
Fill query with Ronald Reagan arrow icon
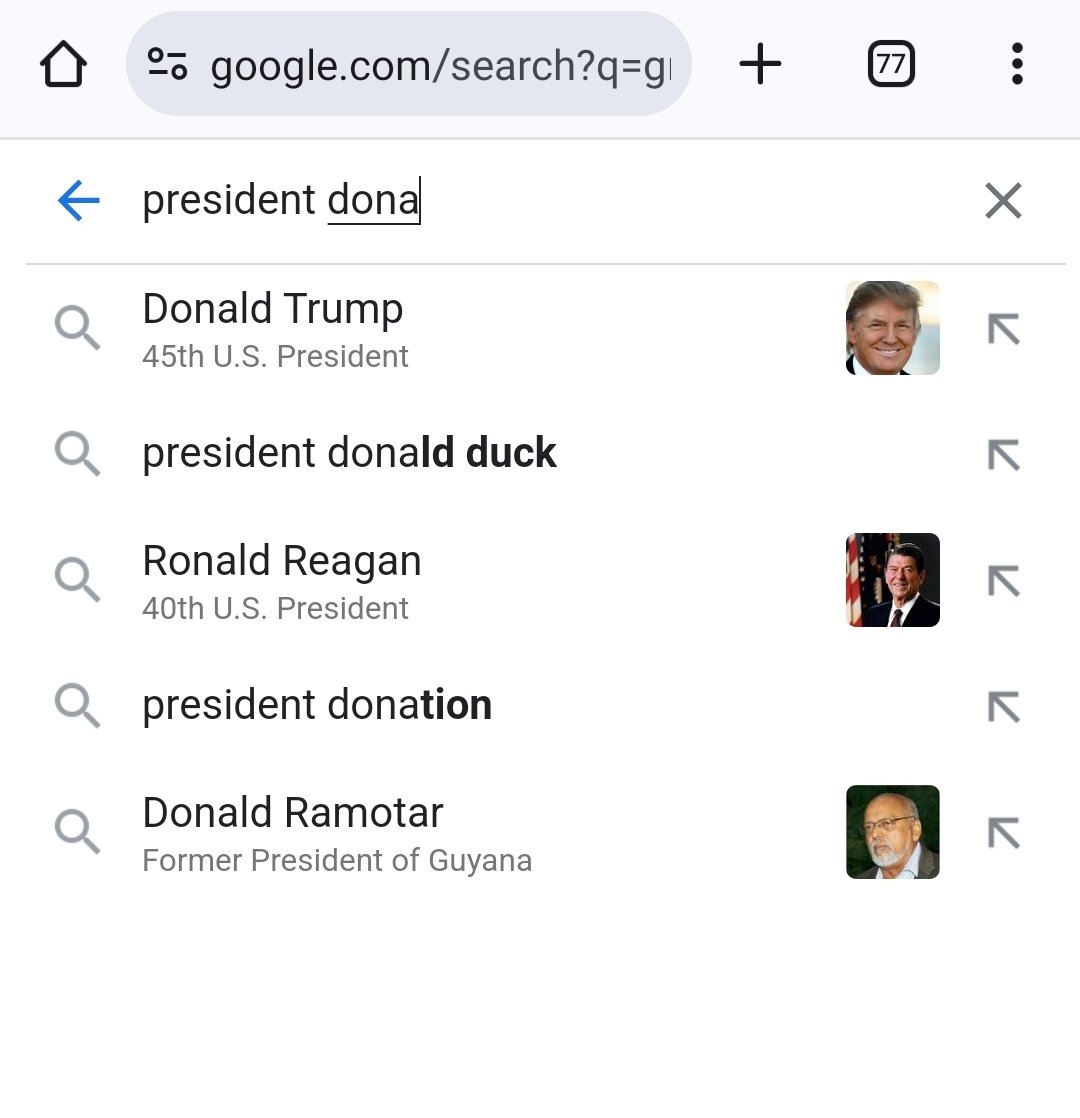tap(1004, 580)
